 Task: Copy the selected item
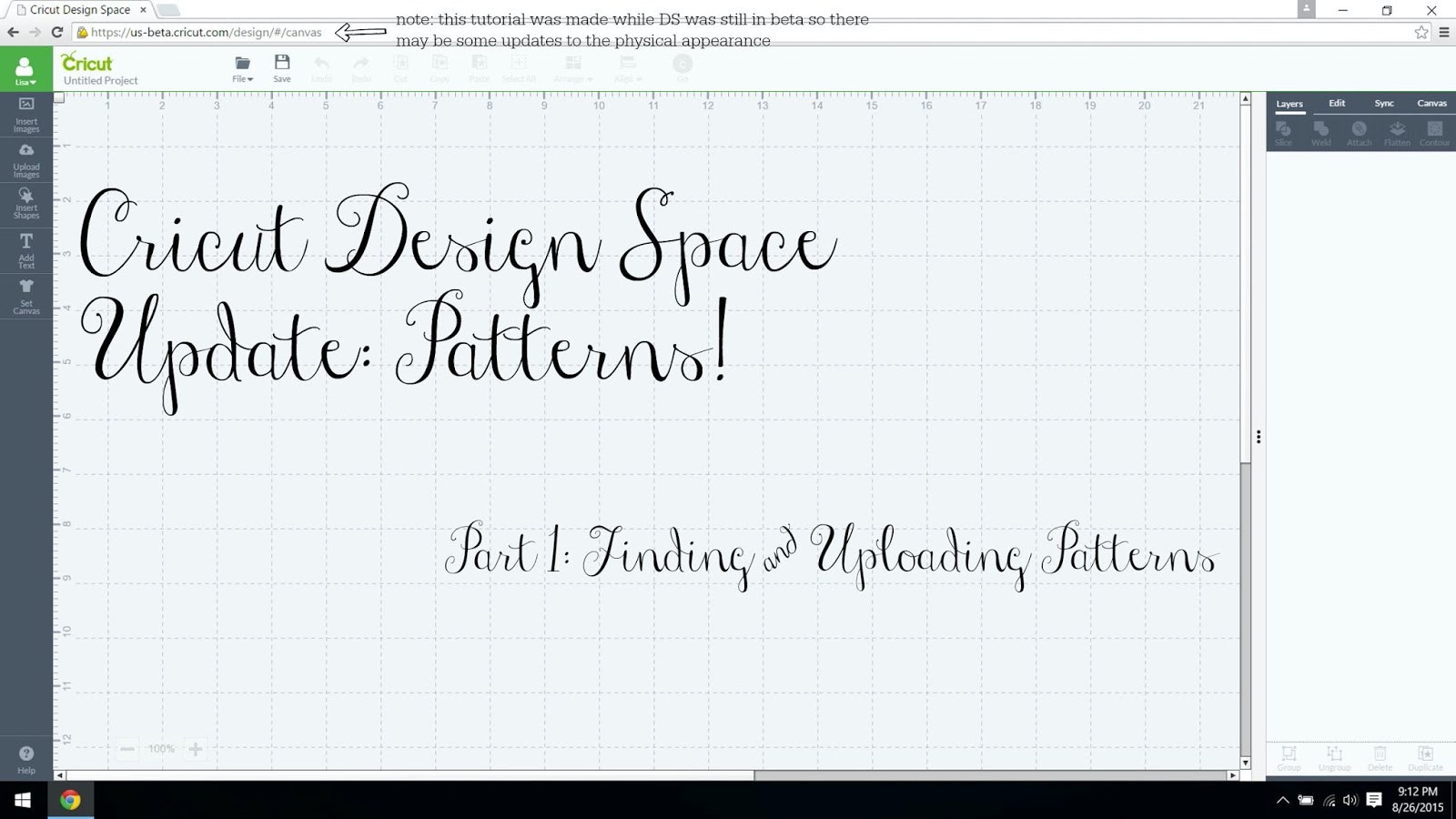(x=440, y=69)
